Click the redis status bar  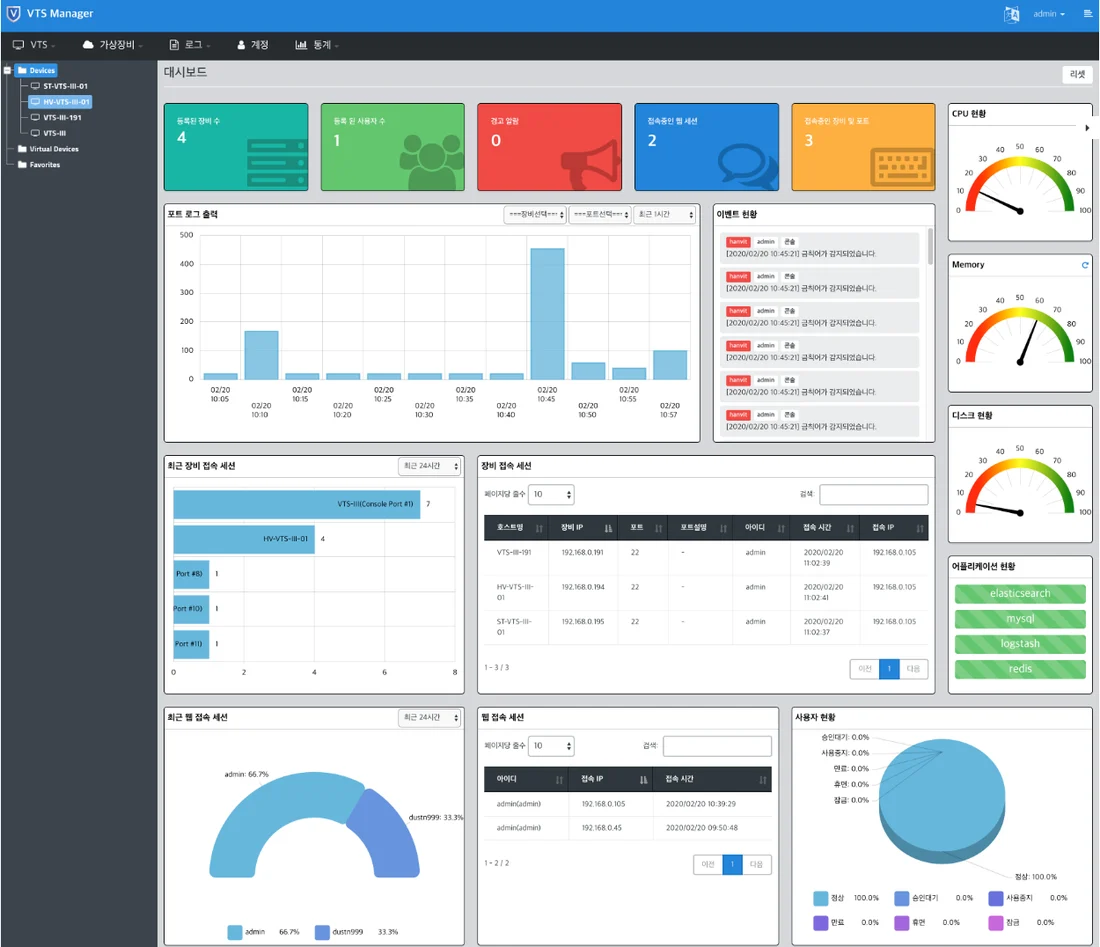1020,669
